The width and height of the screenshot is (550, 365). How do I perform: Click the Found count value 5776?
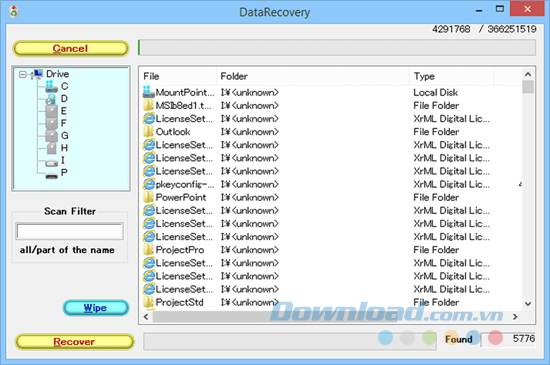coord(524,338)
